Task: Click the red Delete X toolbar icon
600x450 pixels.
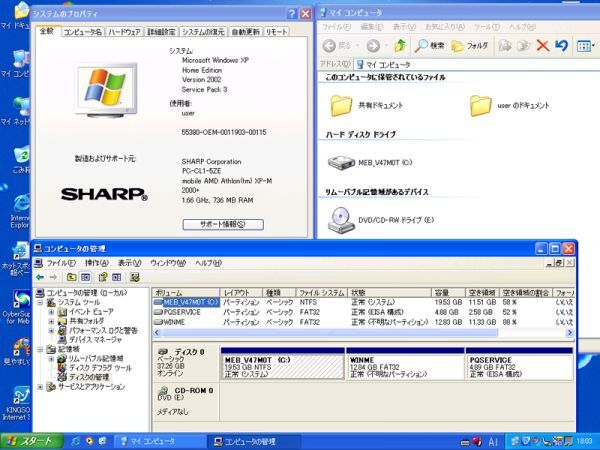Action: [543, 46]
